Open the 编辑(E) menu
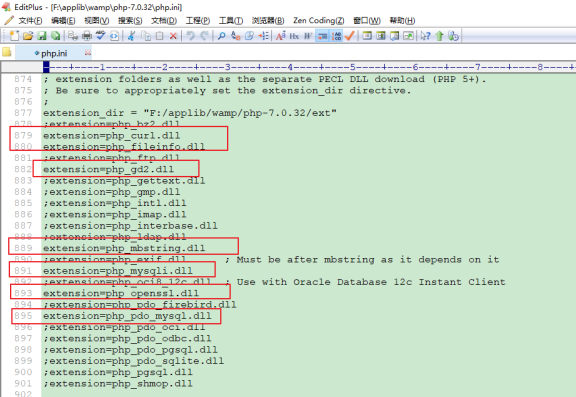 coord(63,21)
